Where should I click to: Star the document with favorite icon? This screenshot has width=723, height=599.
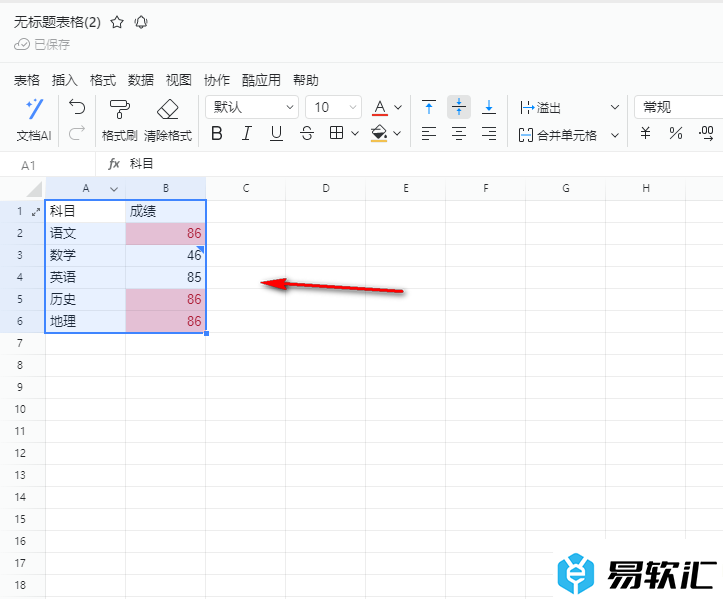point(117,22)
